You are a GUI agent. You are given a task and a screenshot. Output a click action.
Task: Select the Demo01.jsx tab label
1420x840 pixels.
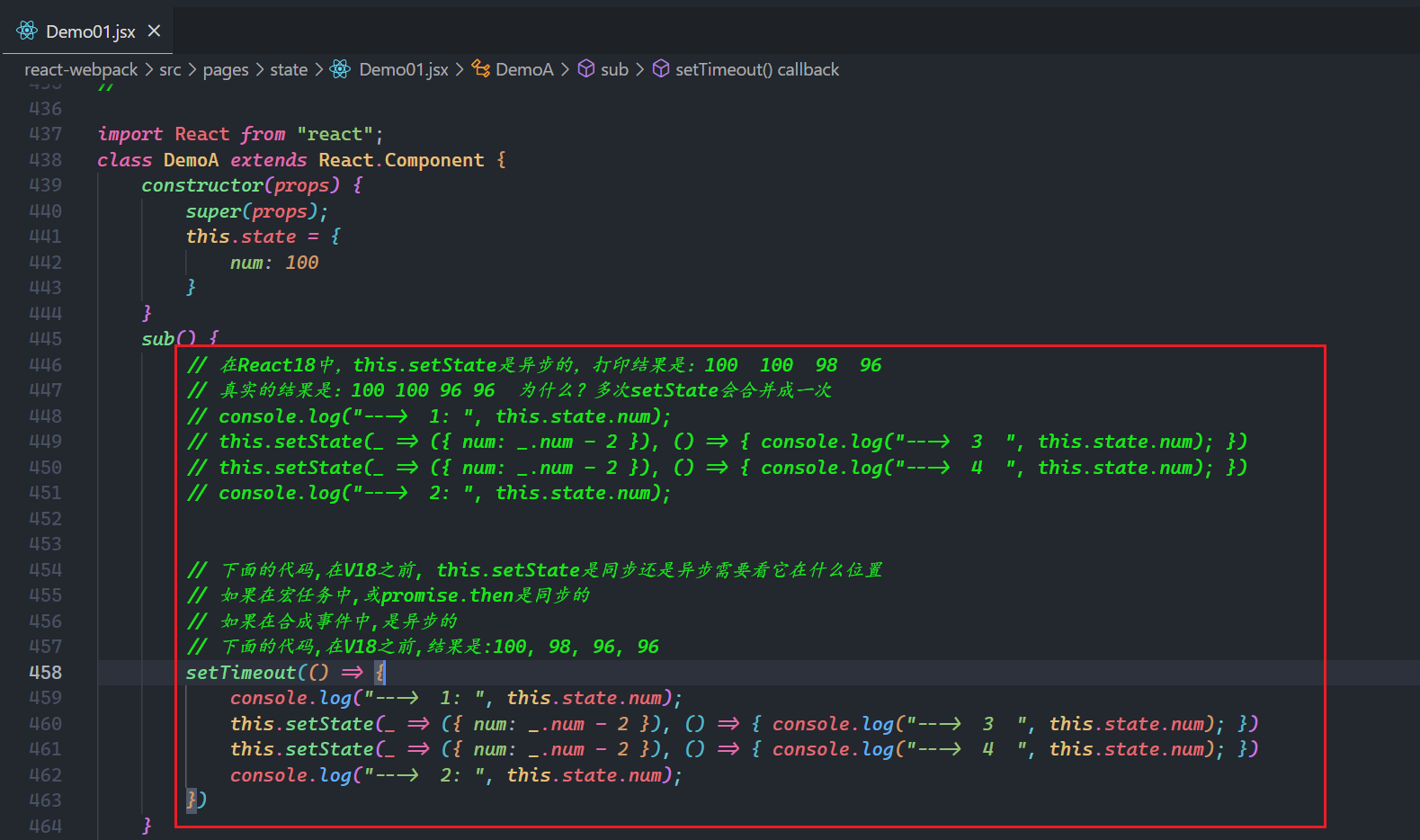(x=91, y=31)
